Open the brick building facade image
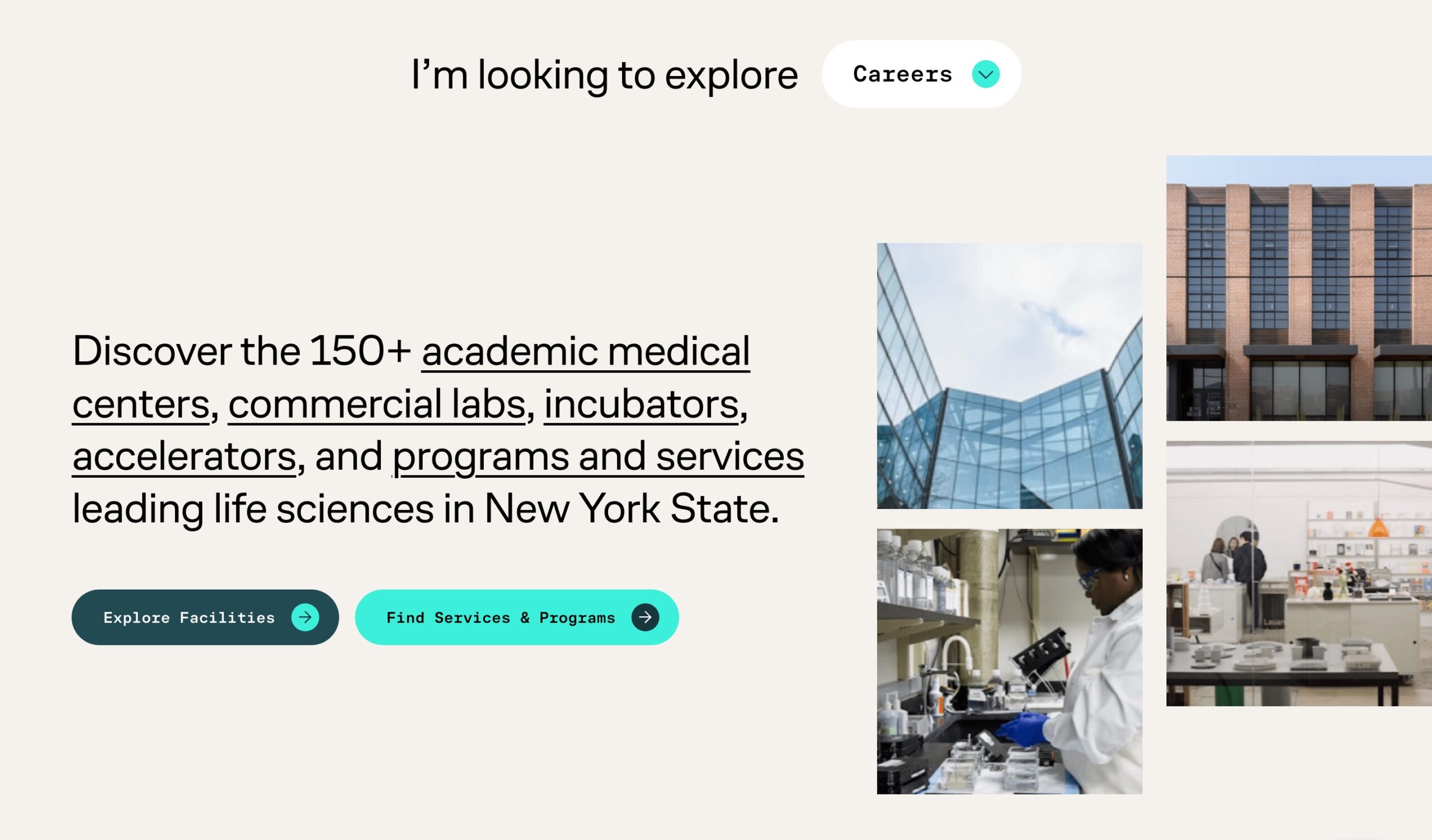The width and height of the screenshot is (1432, 840). point(1298,288)
